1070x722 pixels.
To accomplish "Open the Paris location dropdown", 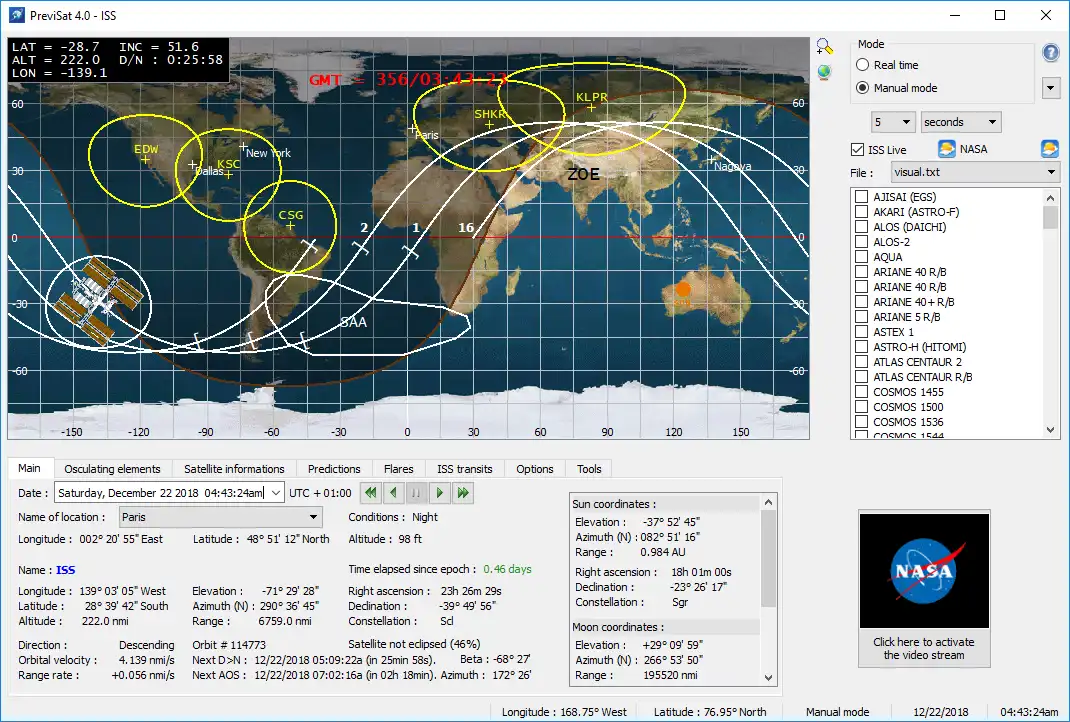I will click(220, 517).
